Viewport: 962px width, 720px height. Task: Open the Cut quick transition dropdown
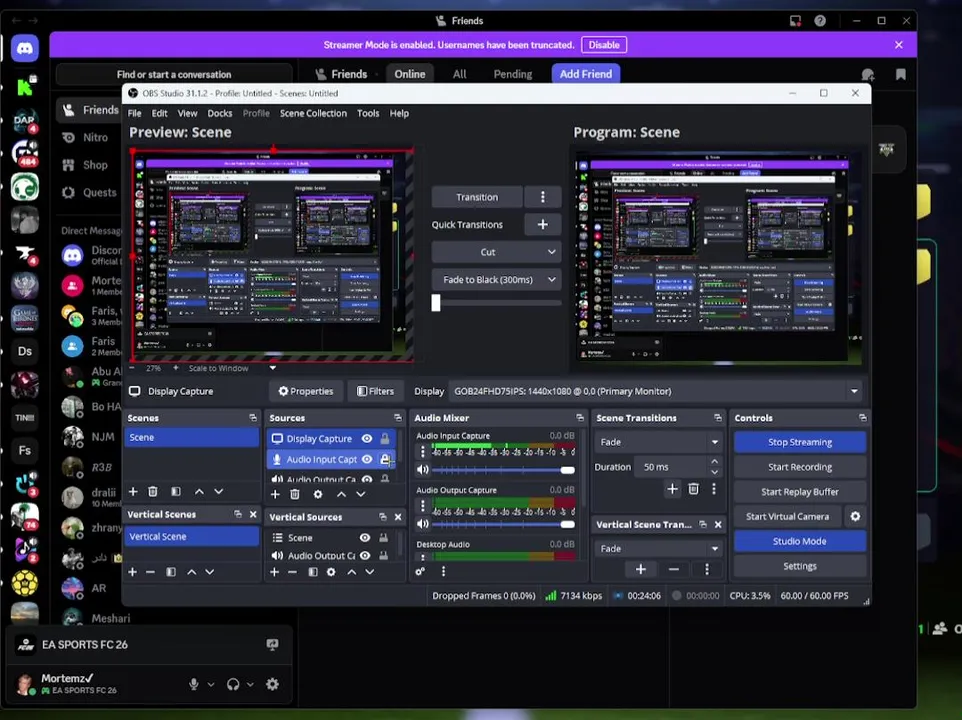click(x=496, y=252)
